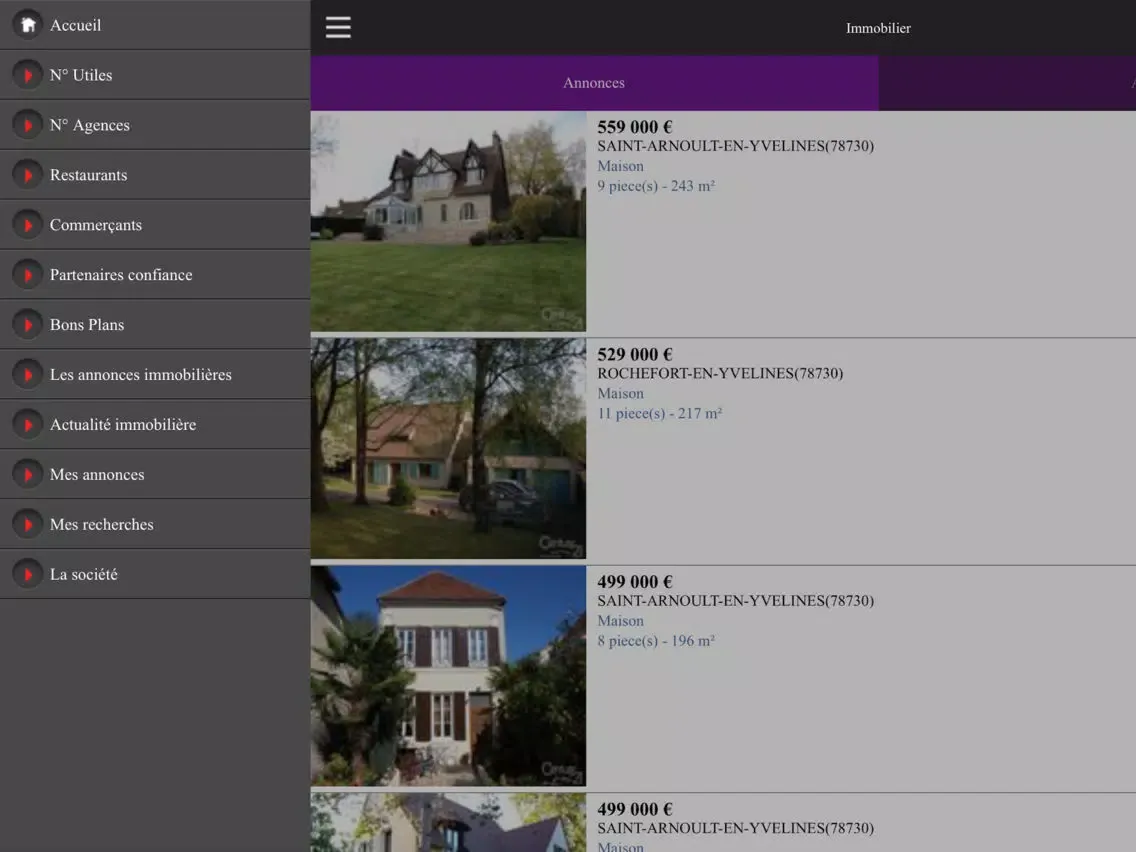The image size is (1136, 852).
Task: Open the Accueil menu entry
Action: coord(155,25)
